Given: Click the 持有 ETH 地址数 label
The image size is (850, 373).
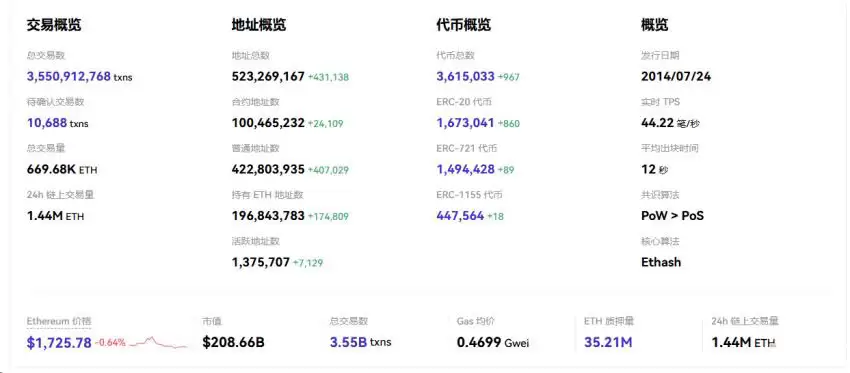Looking at the screenshot, I should pos(267,195).
